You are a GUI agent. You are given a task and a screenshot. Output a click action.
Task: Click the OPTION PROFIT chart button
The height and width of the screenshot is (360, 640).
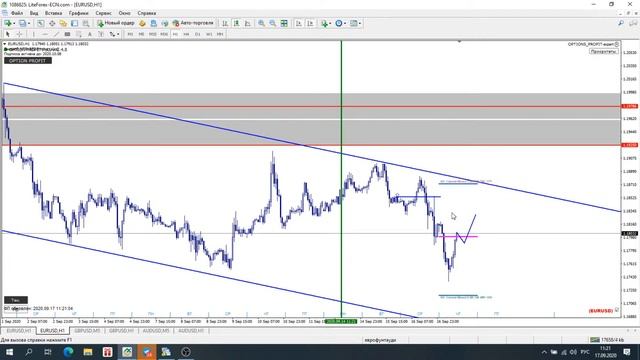click(28, 60)
